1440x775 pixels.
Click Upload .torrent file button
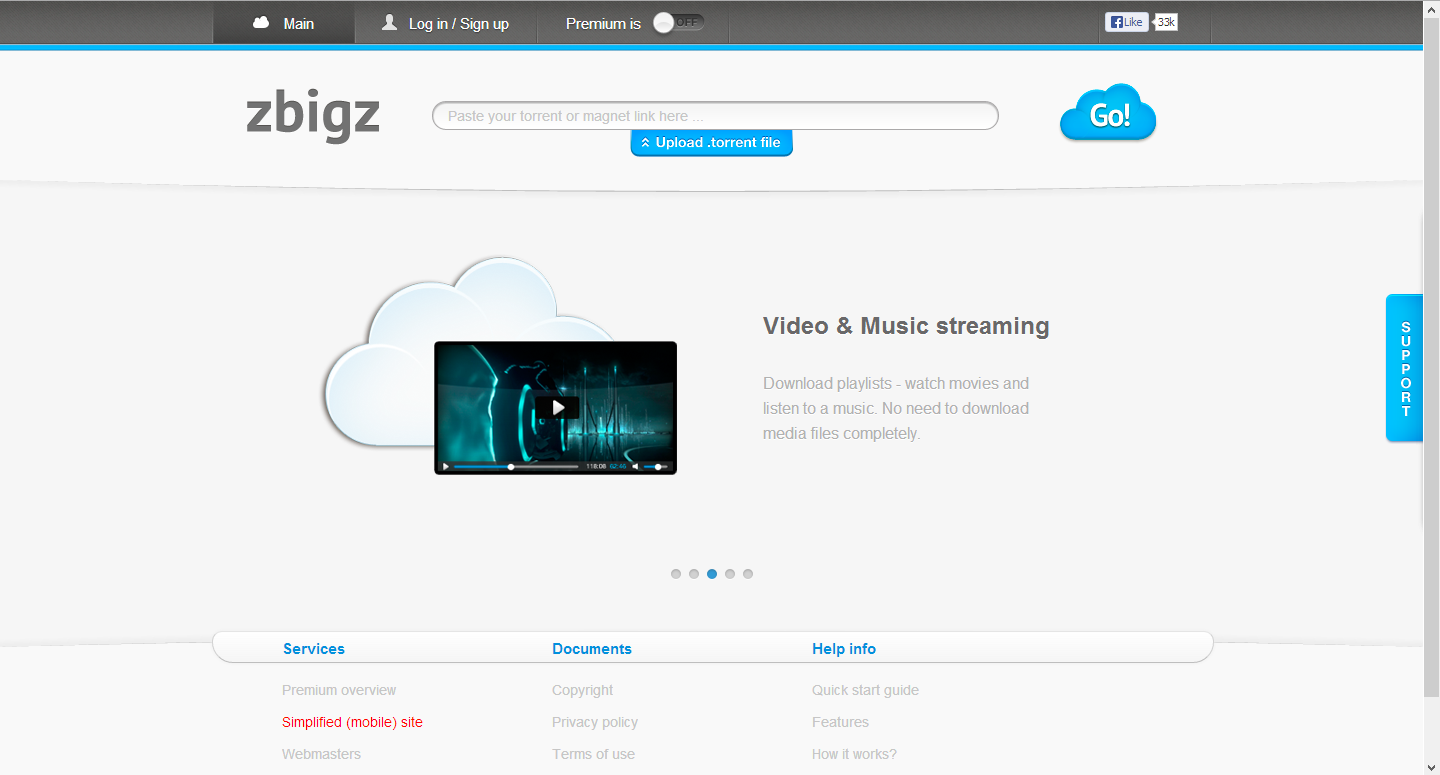point(711,143)
